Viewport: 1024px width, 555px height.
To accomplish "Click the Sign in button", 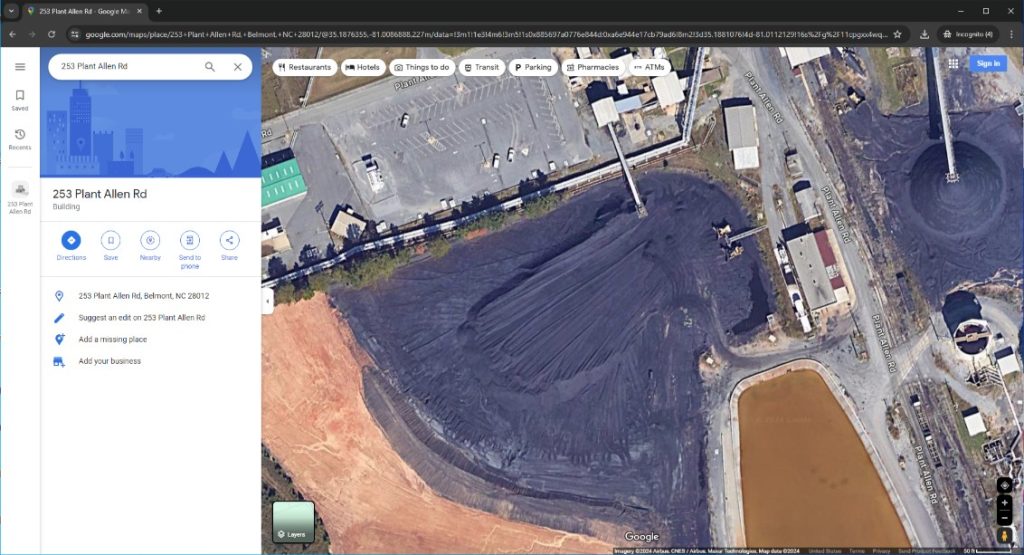I will coord(987,63).
